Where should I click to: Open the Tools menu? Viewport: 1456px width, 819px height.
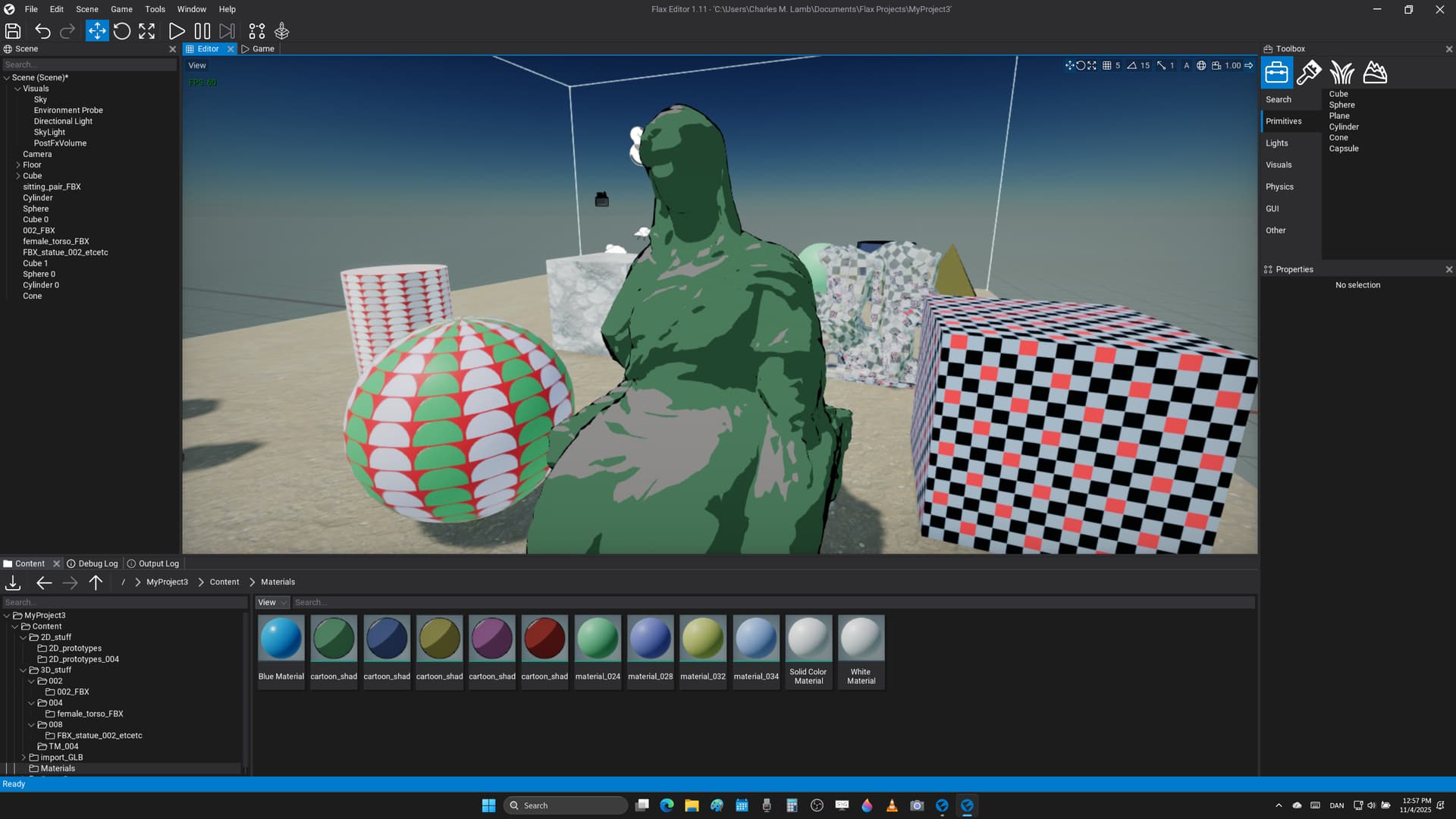[155, 9]
